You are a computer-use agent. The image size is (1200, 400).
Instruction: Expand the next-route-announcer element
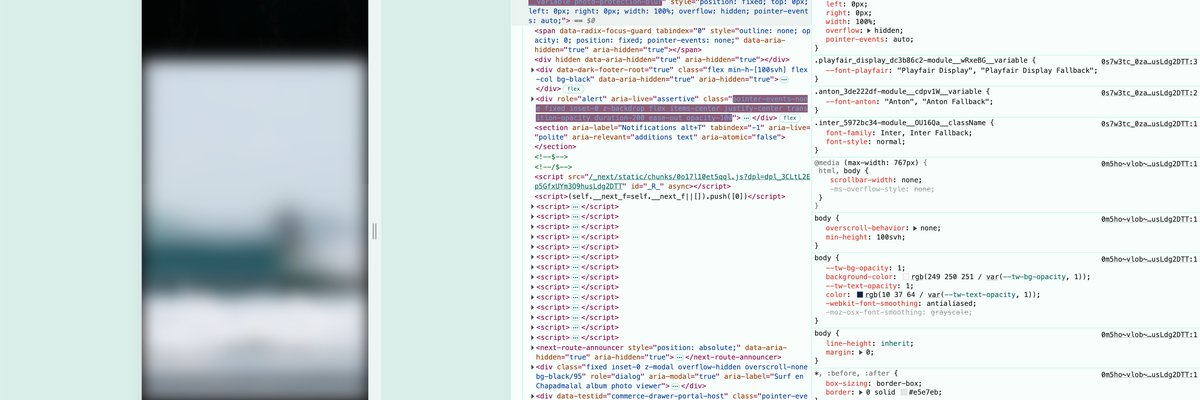coord(532,347)
